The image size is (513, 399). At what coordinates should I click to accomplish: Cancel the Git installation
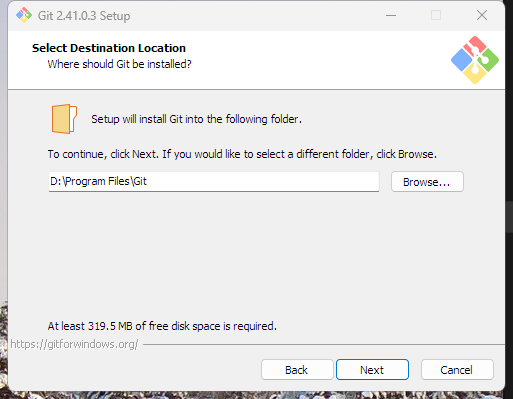457,370
